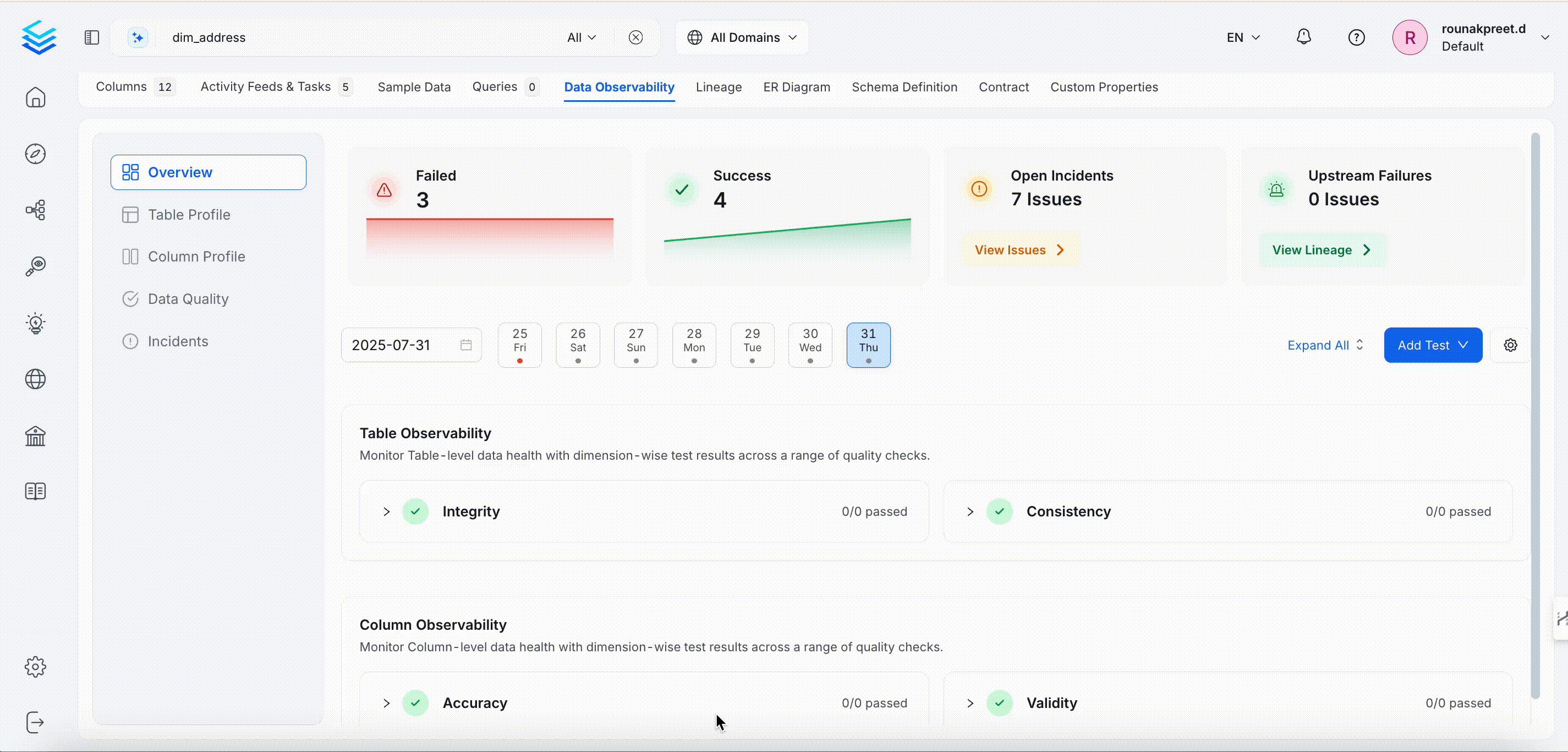
Task: Open the Explore compass icon in sidebar
Action: (35, 154)
